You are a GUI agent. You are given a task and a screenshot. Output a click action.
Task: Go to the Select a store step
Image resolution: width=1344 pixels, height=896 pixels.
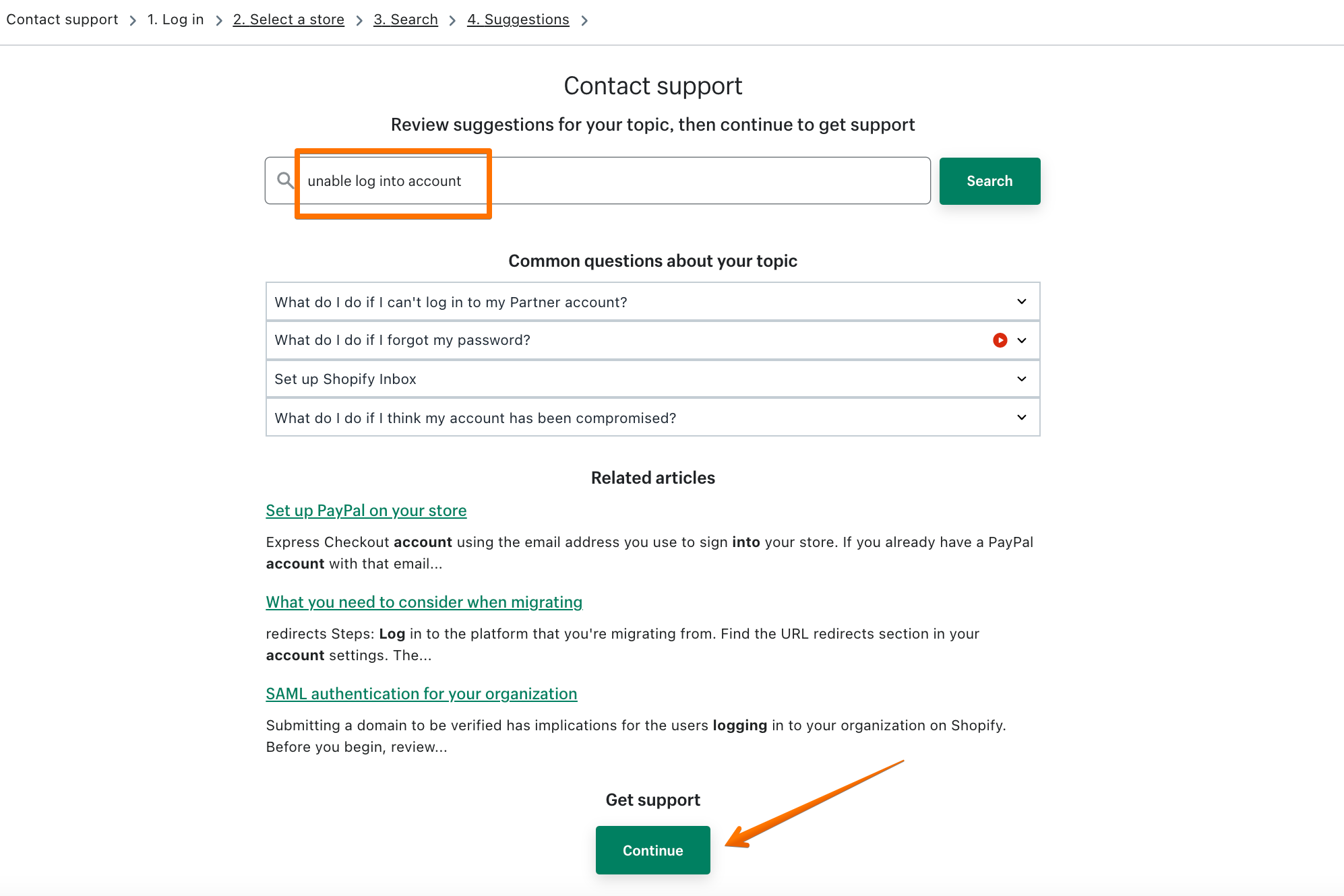click(x=288, y=20)
